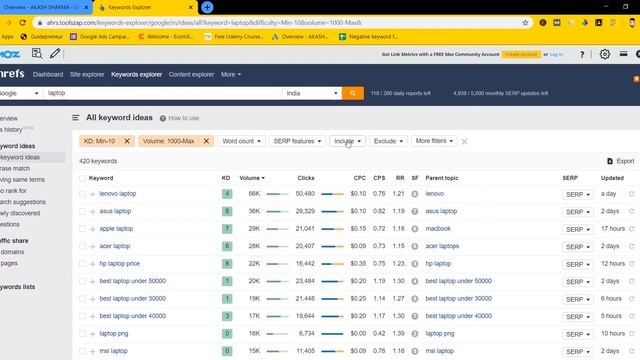Select all keywords header checkbox

(82, 178)
